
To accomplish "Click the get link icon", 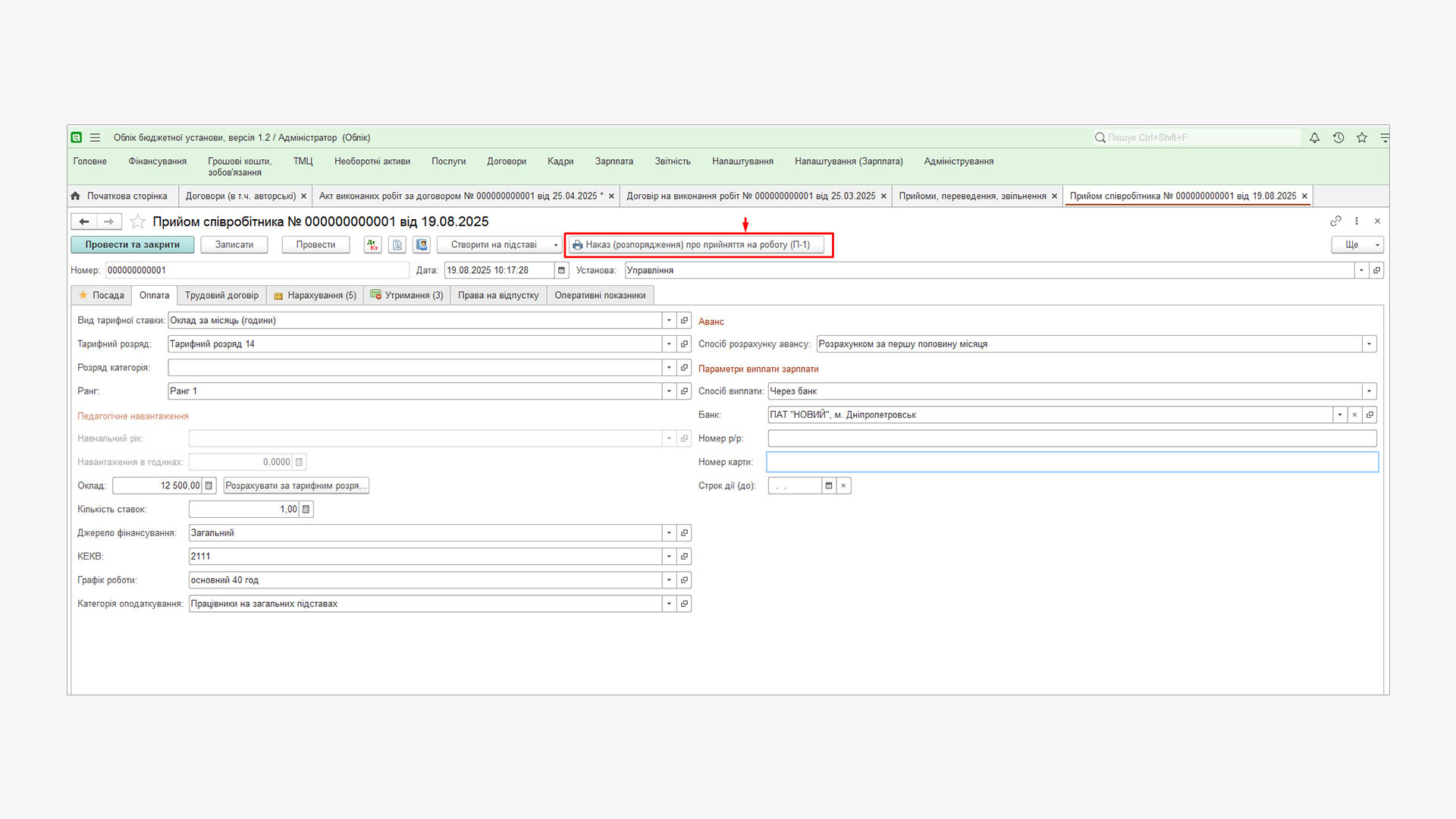I will [1335, 221].
